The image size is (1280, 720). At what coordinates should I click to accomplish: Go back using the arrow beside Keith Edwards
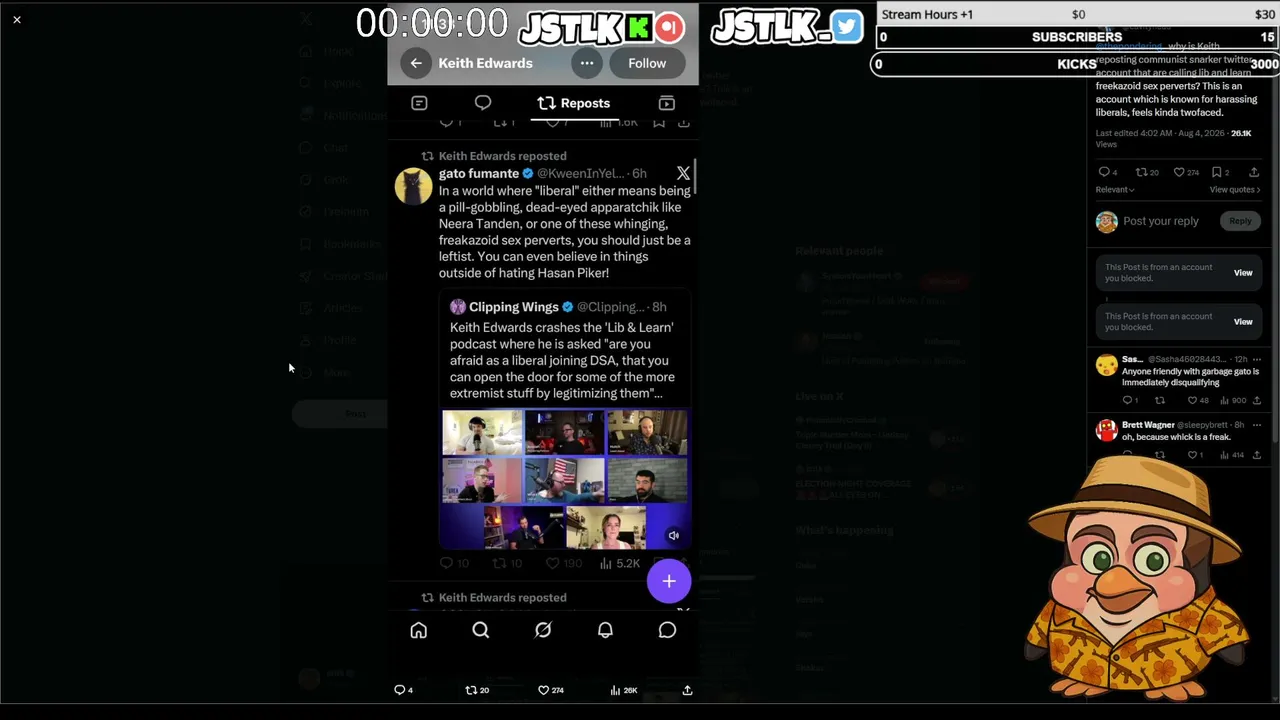pyautogui.click(x=416, y=63)
